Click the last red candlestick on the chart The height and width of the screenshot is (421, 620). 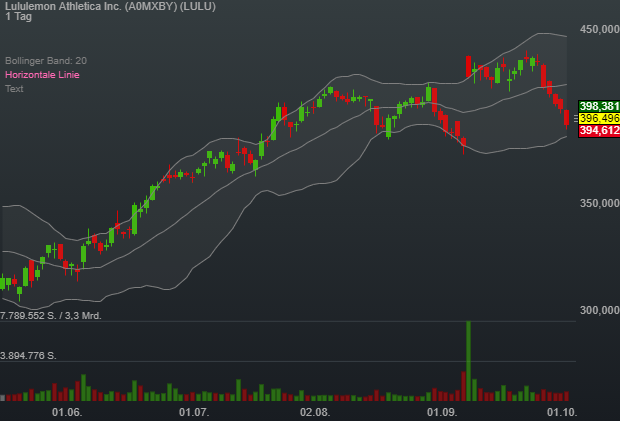click(x=567, y=118)
